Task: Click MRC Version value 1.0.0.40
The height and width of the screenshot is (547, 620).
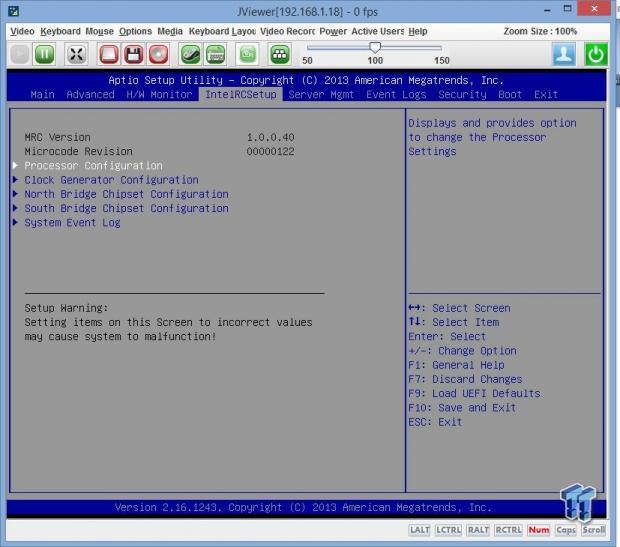Action: (270, 137)
